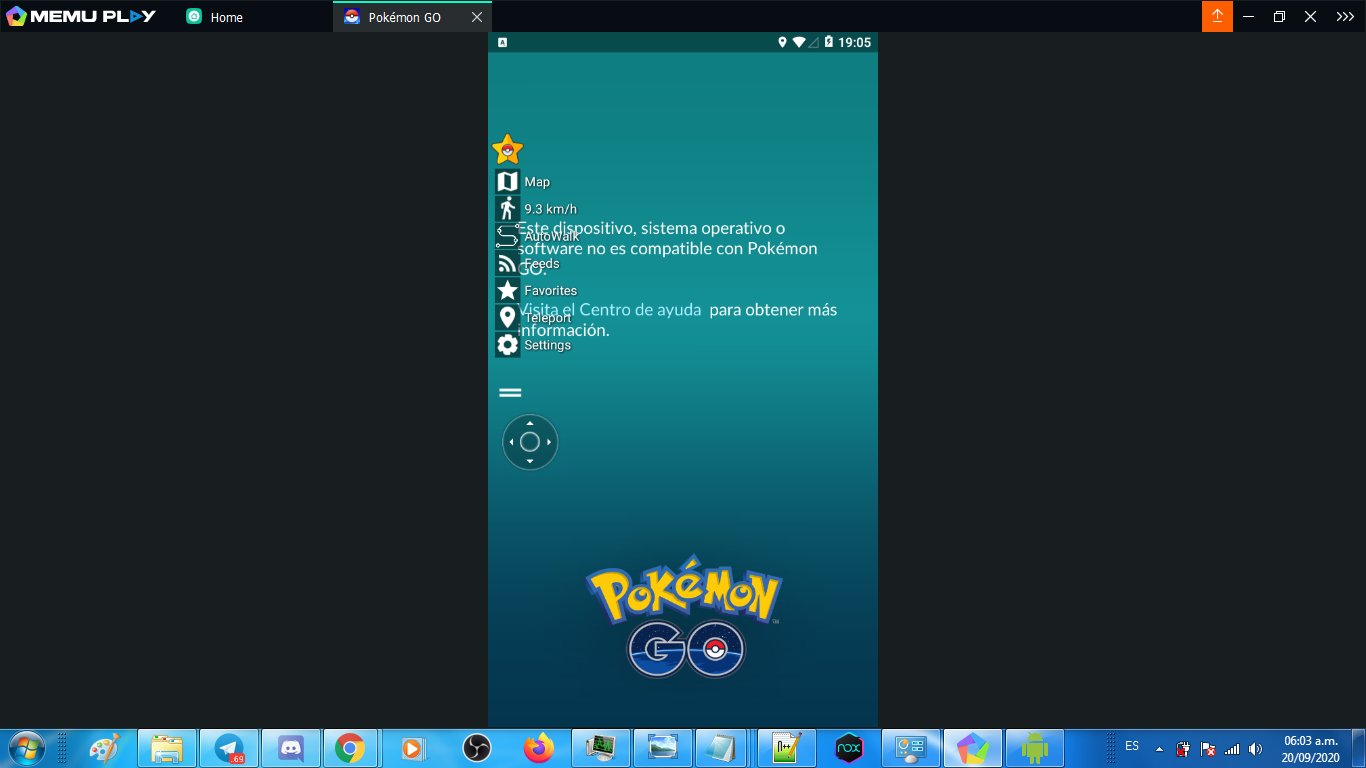Open OBS Studio from taskbar

[477, 748]
